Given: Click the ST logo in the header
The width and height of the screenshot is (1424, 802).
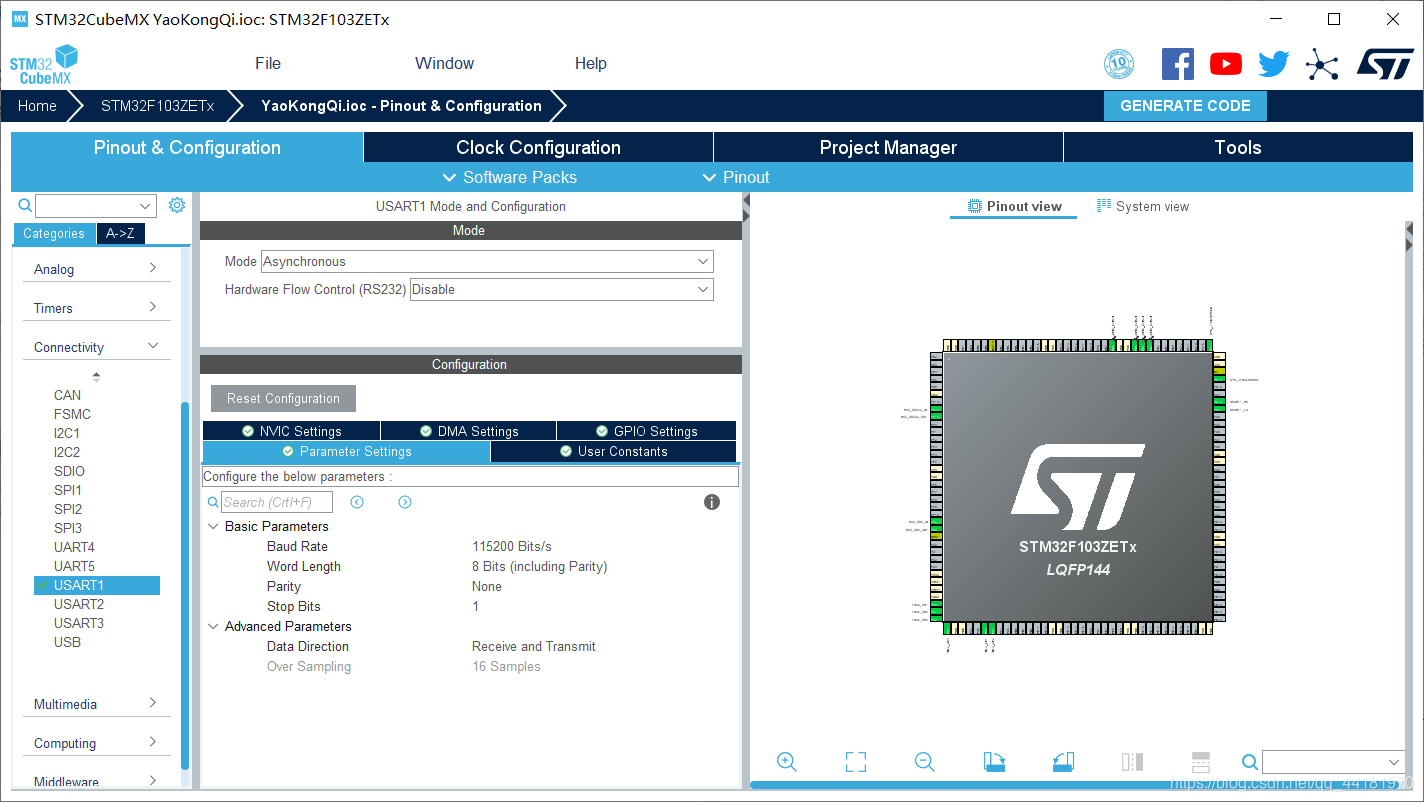Looking at the screenshot, I should (1385, 63).
